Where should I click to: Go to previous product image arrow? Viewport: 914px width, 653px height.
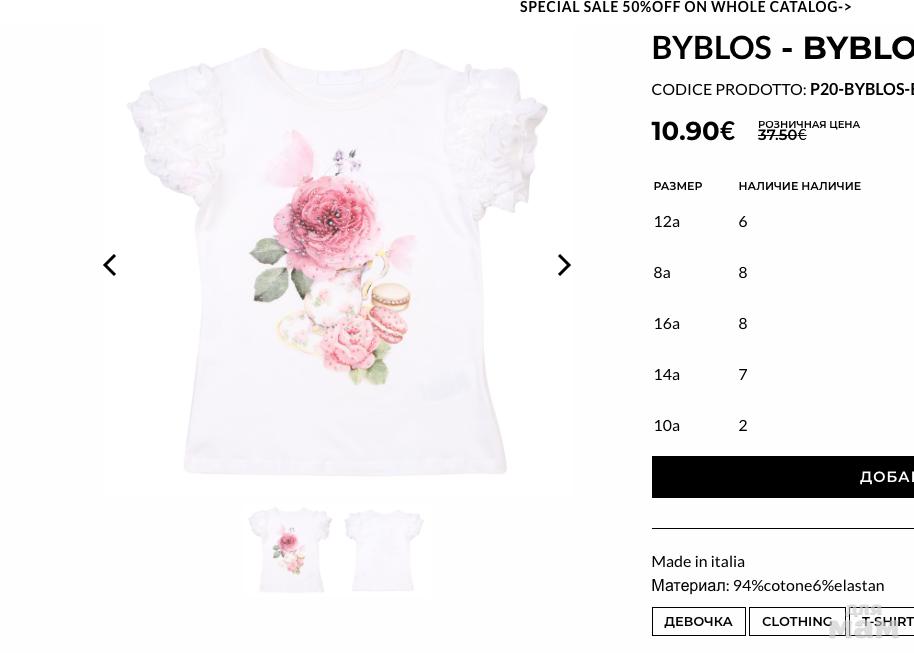pos(110,265)
